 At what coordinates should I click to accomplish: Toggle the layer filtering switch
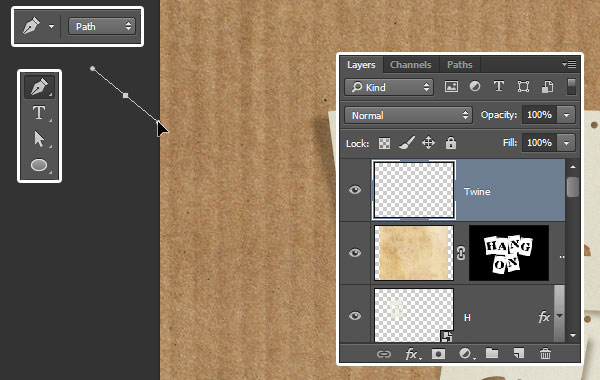[x=571, y=87]
